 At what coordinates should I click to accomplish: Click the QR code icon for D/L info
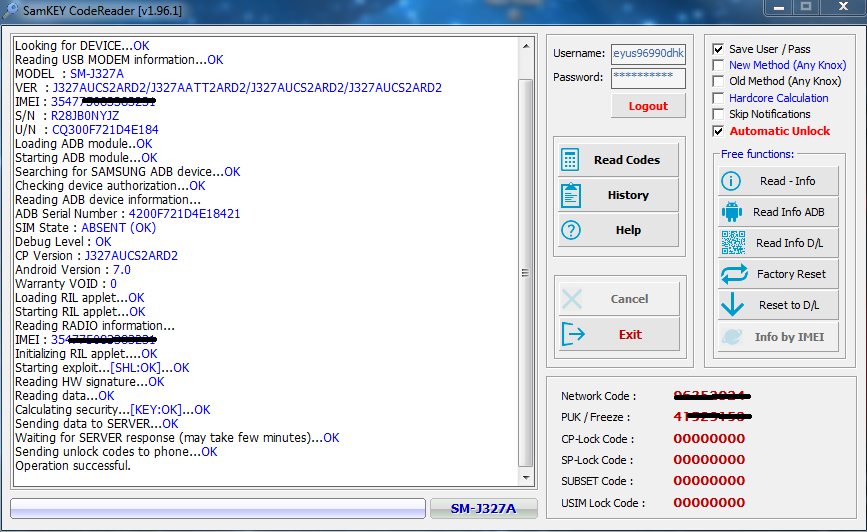(733, 243)
